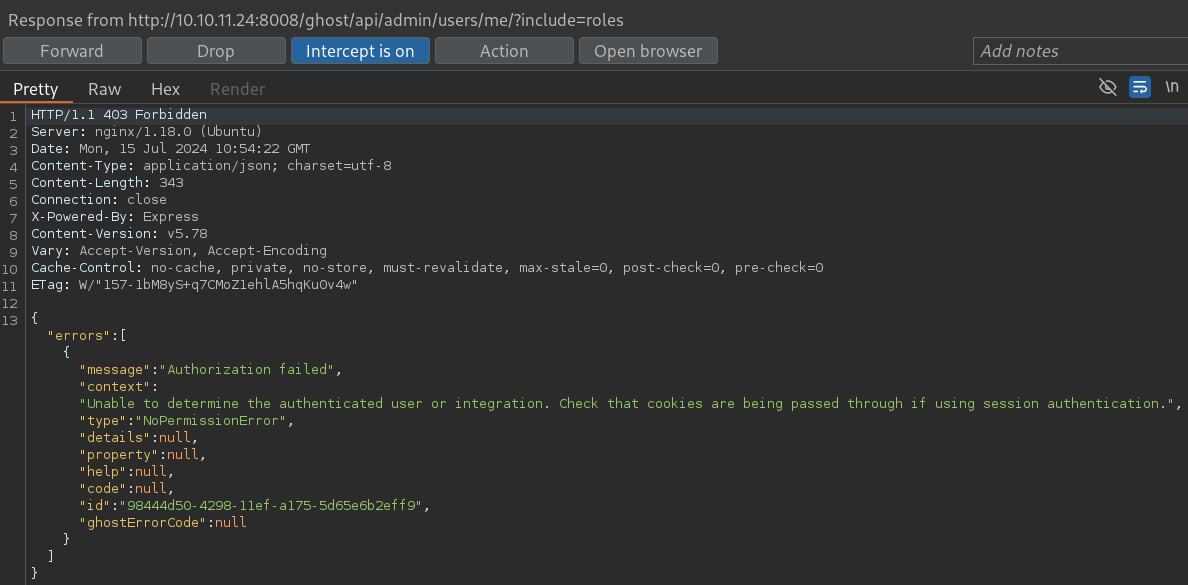
Task: Click the "help":null line
Action: pos(127,471)
